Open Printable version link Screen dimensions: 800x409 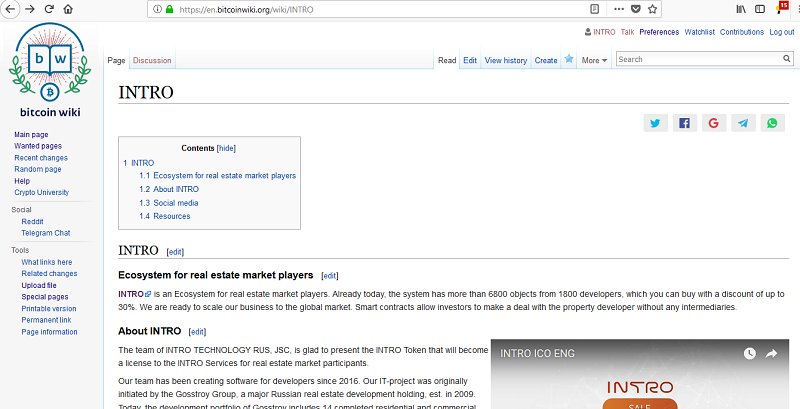(x=49, y=309)
